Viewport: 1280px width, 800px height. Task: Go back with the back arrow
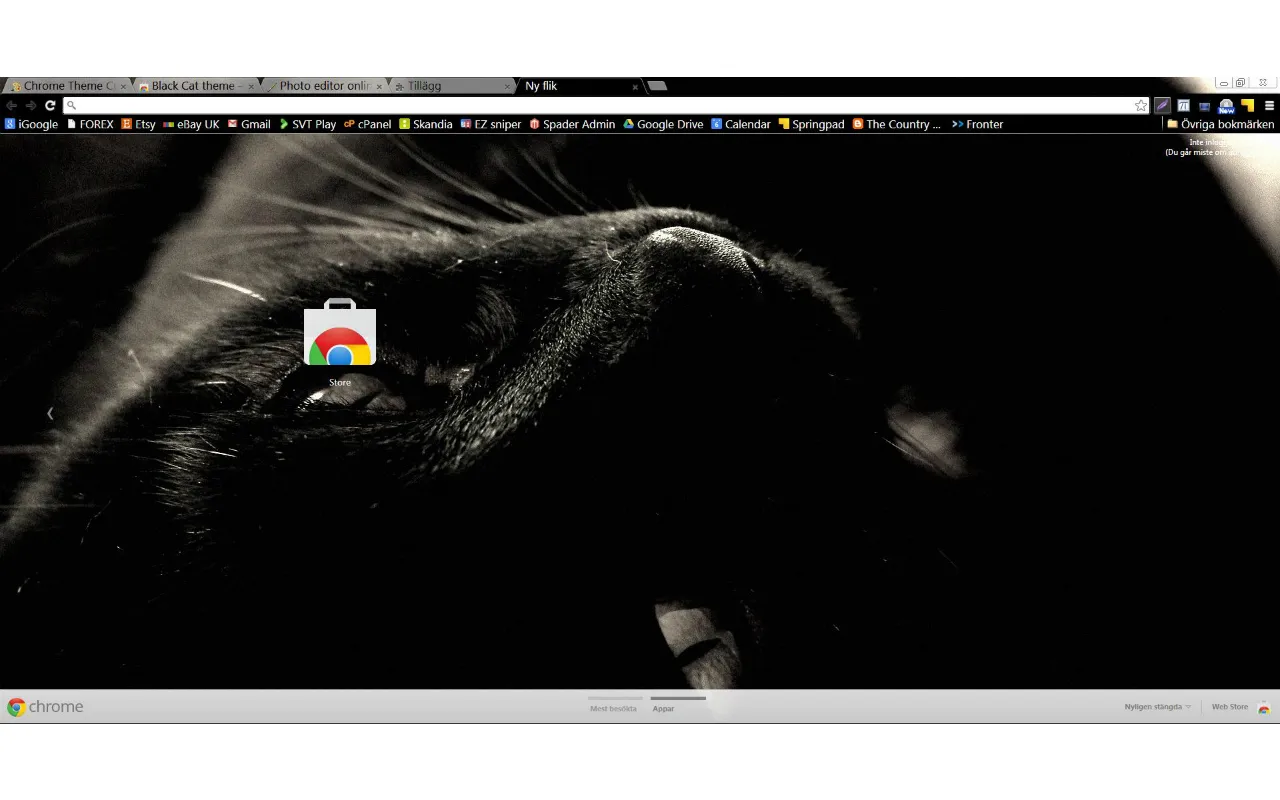coord(11,105)
